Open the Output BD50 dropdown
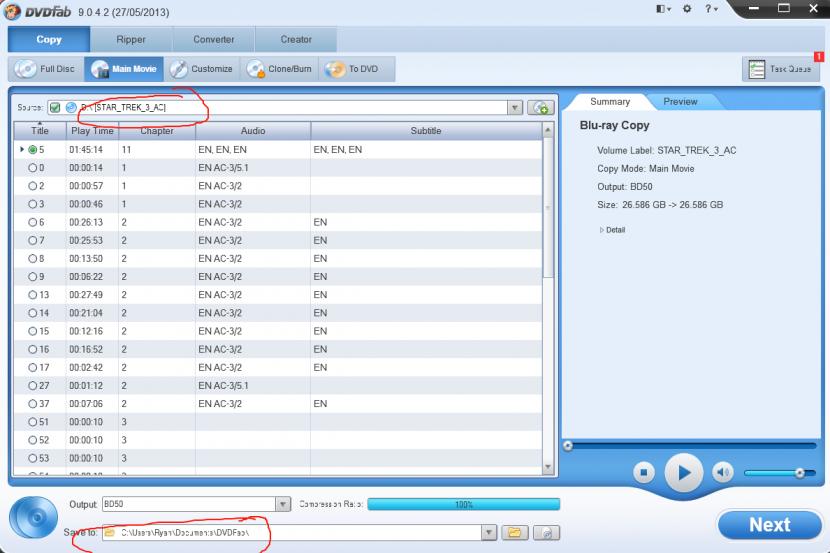830x553 pixels. (x=282, y=504)
